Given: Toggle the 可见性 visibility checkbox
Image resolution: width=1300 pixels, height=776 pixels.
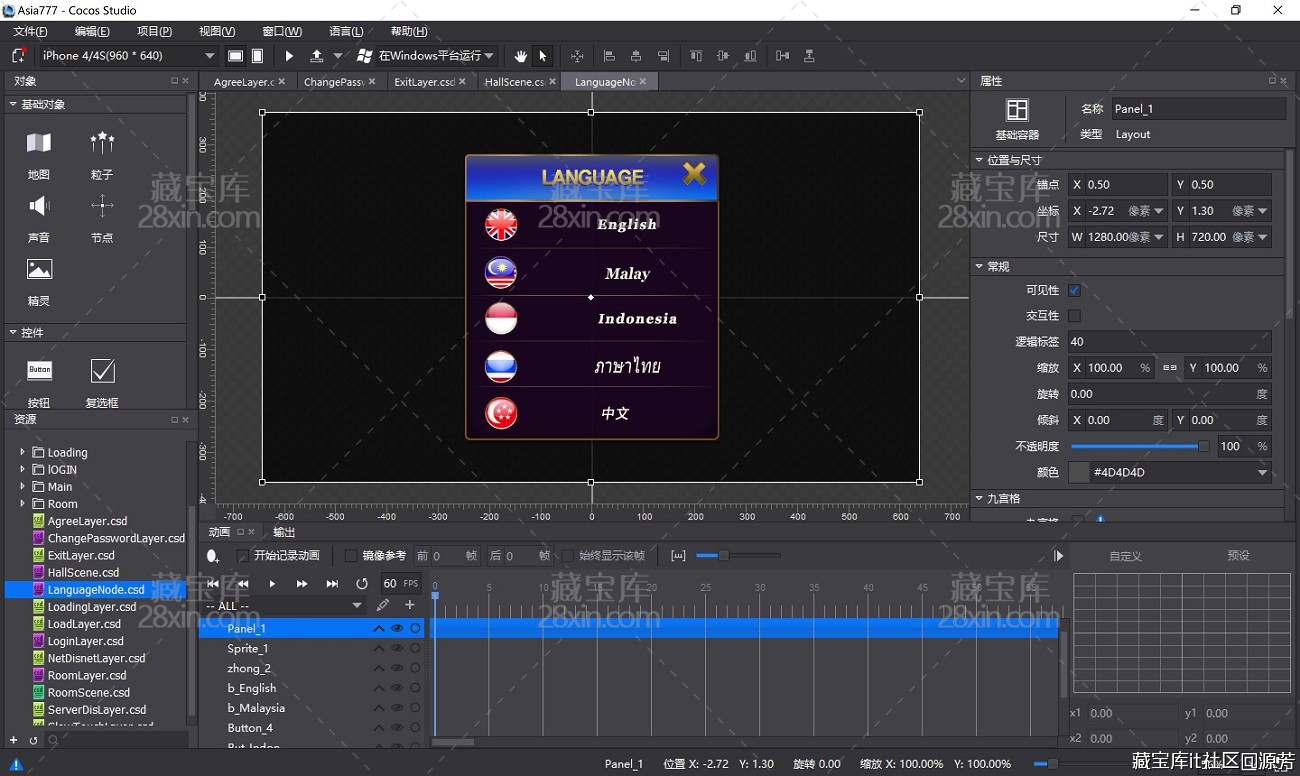Looking at the screenshot, I should [x=1074, y=290].
